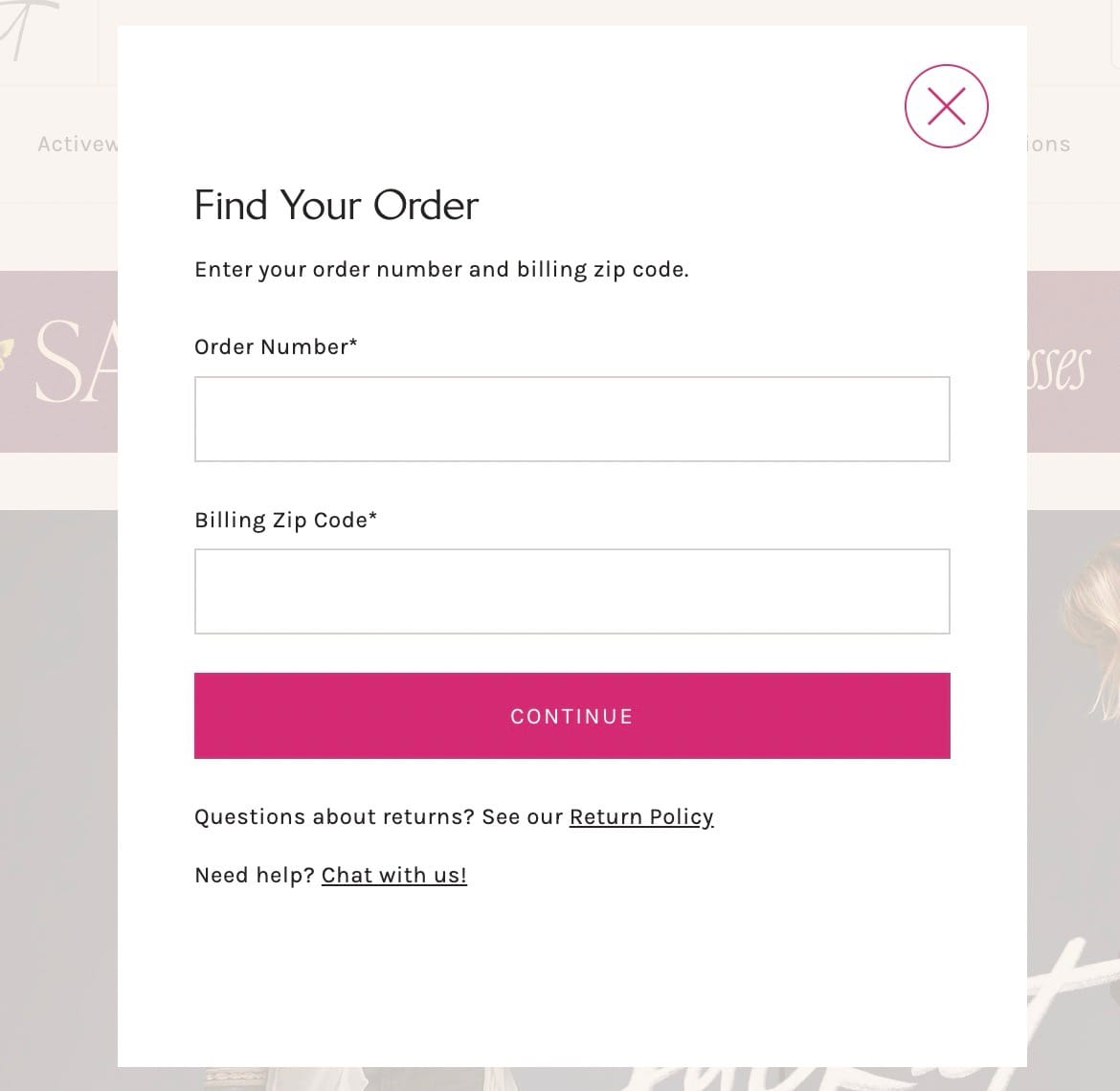Click the Find Your Order heading

[336, 205]
